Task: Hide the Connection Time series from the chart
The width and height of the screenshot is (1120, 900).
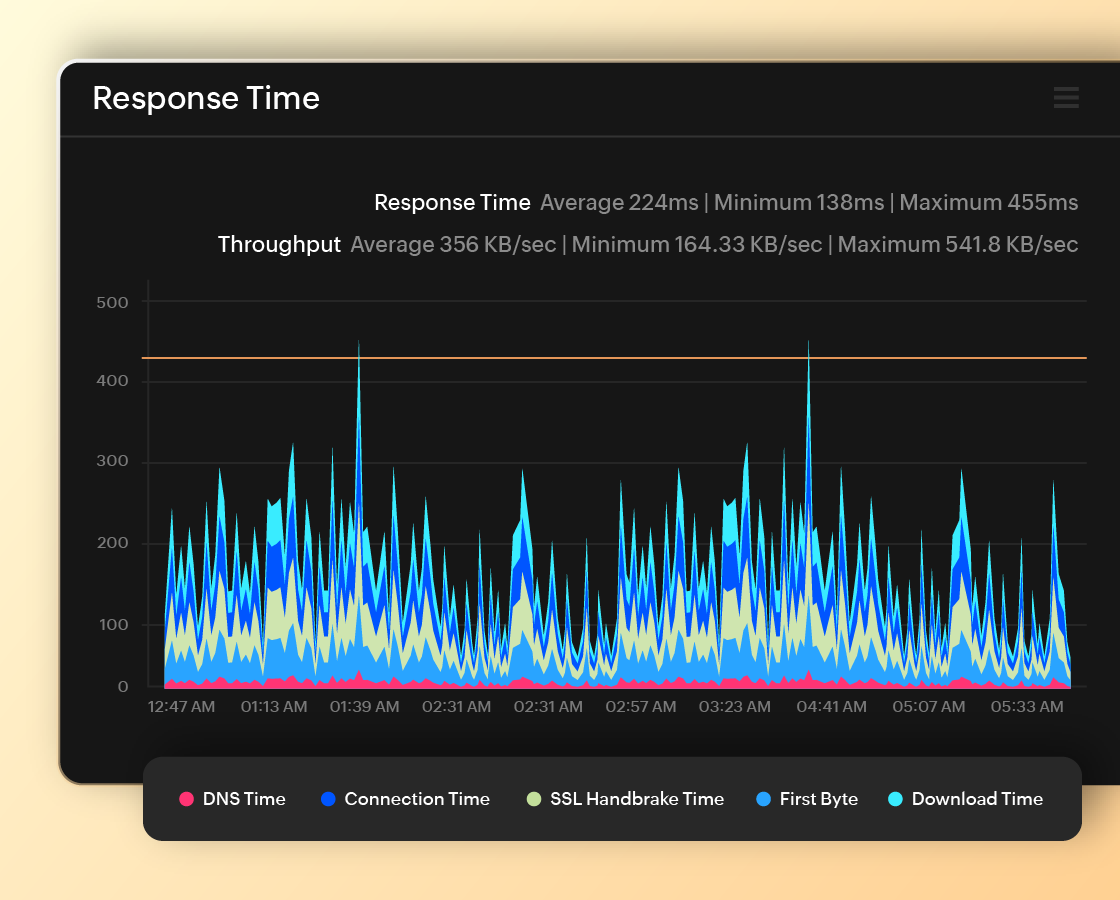Action: coord(405,799)
